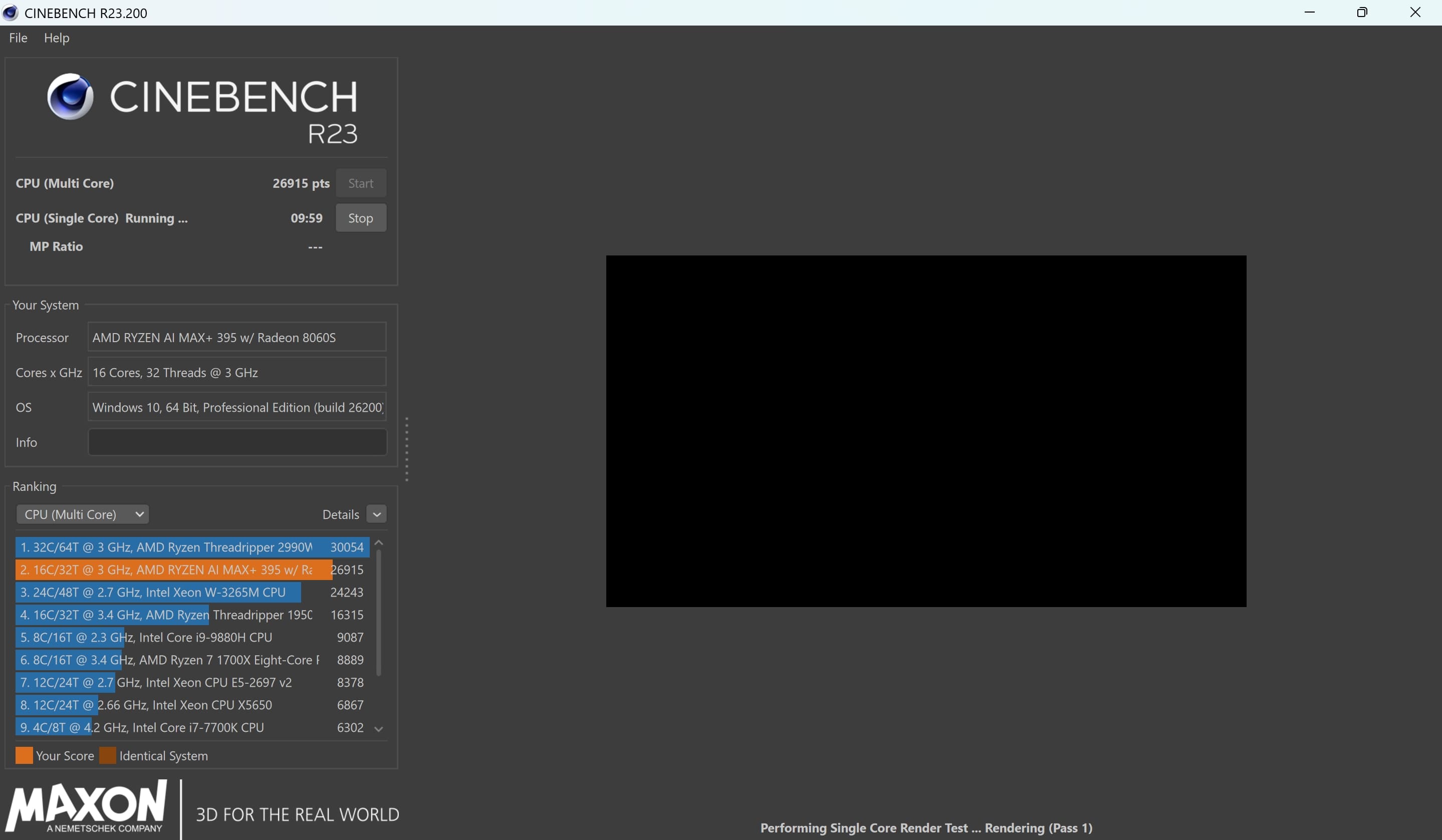Restore down the window

tap(1362, 13)
